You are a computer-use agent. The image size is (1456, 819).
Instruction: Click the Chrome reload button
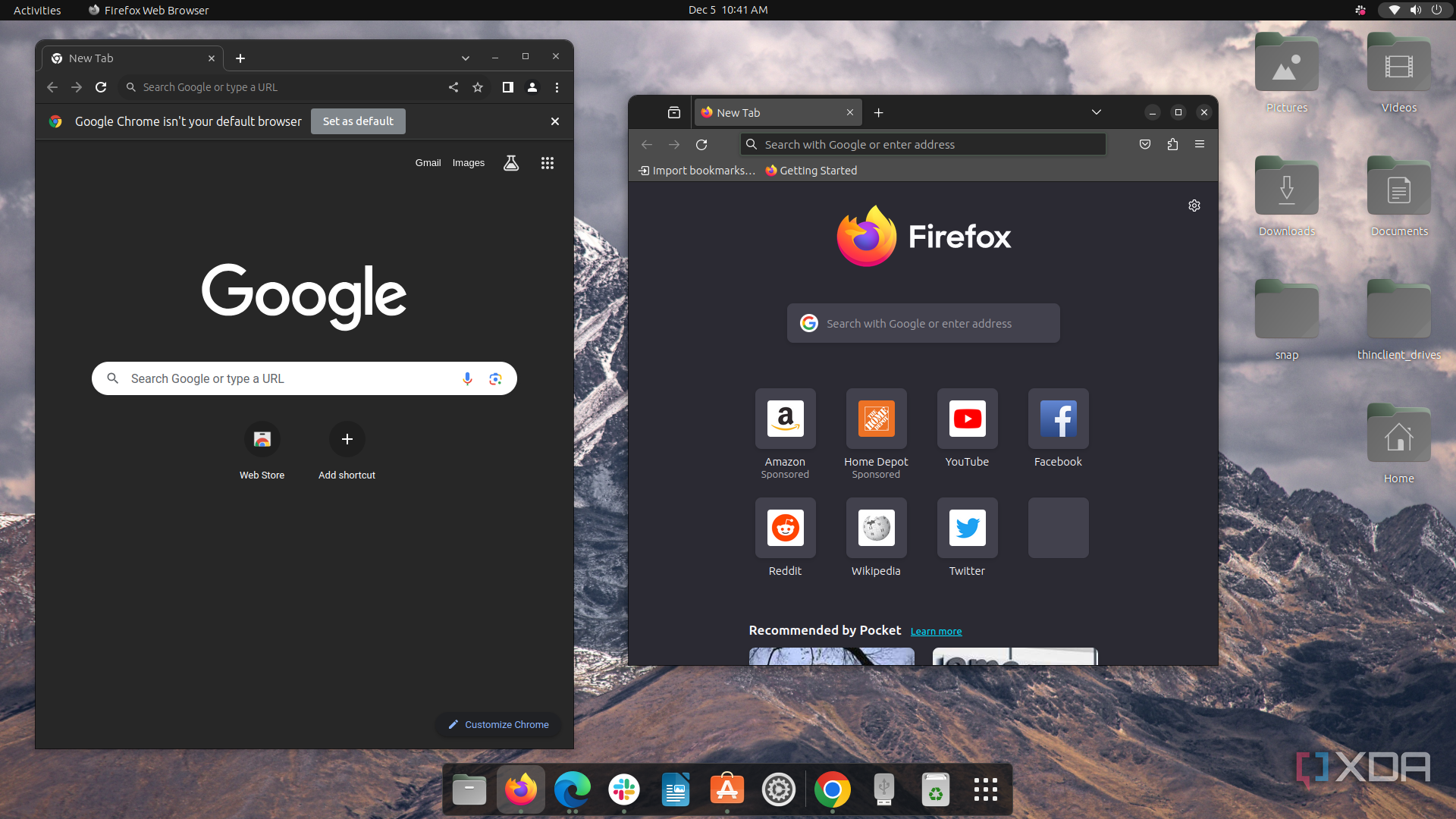101,87
